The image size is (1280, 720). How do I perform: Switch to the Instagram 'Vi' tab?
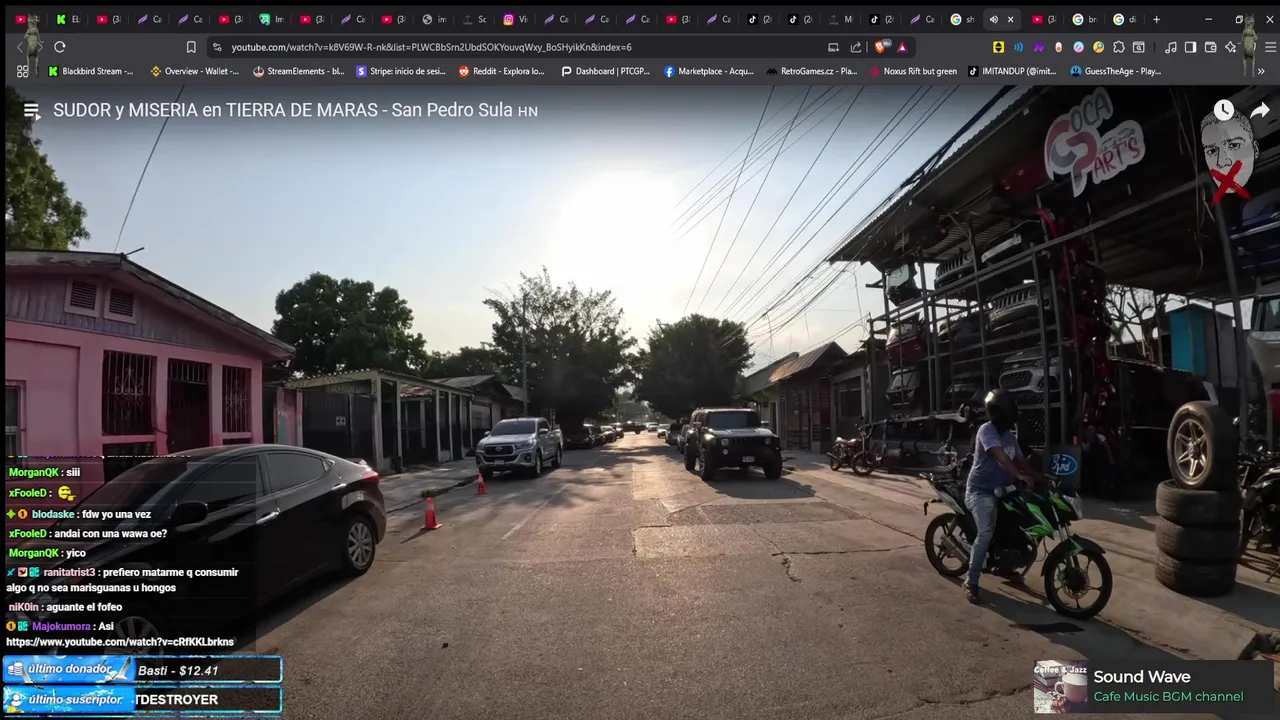(515, 19)
